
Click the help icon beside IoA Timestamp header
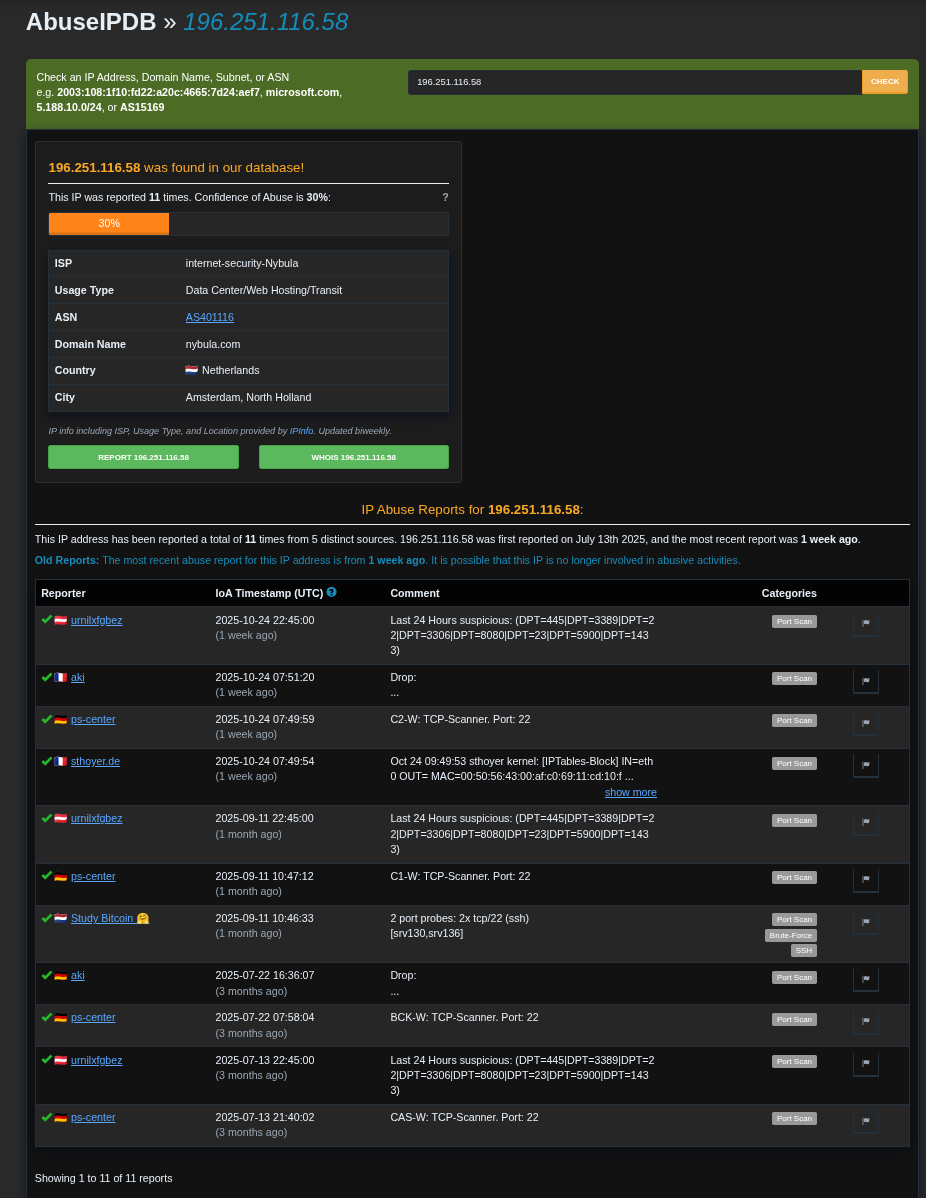click(x=331, y=592)
